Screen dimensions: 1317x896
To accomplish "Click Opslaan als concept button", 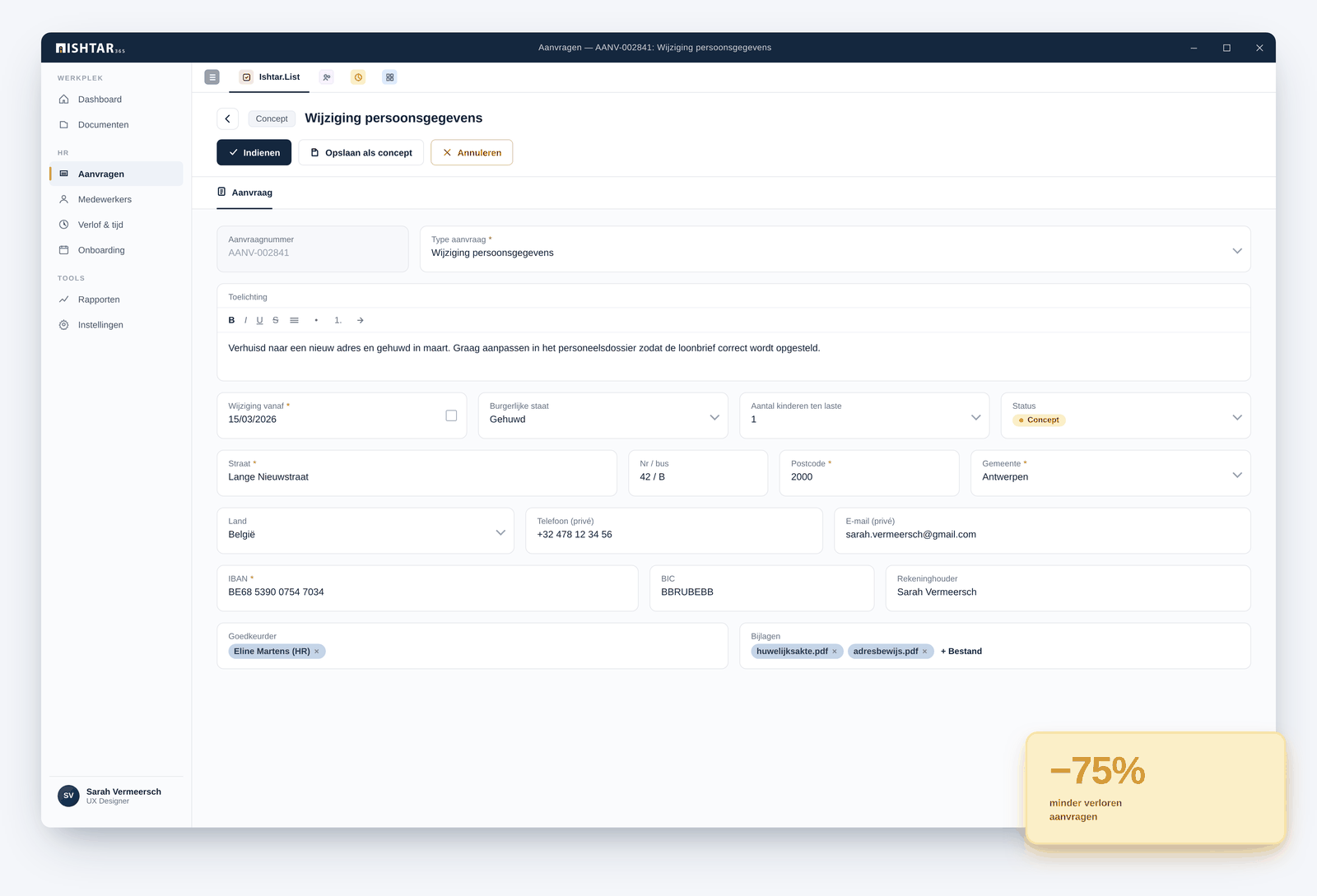I will [x=361, y=152].
